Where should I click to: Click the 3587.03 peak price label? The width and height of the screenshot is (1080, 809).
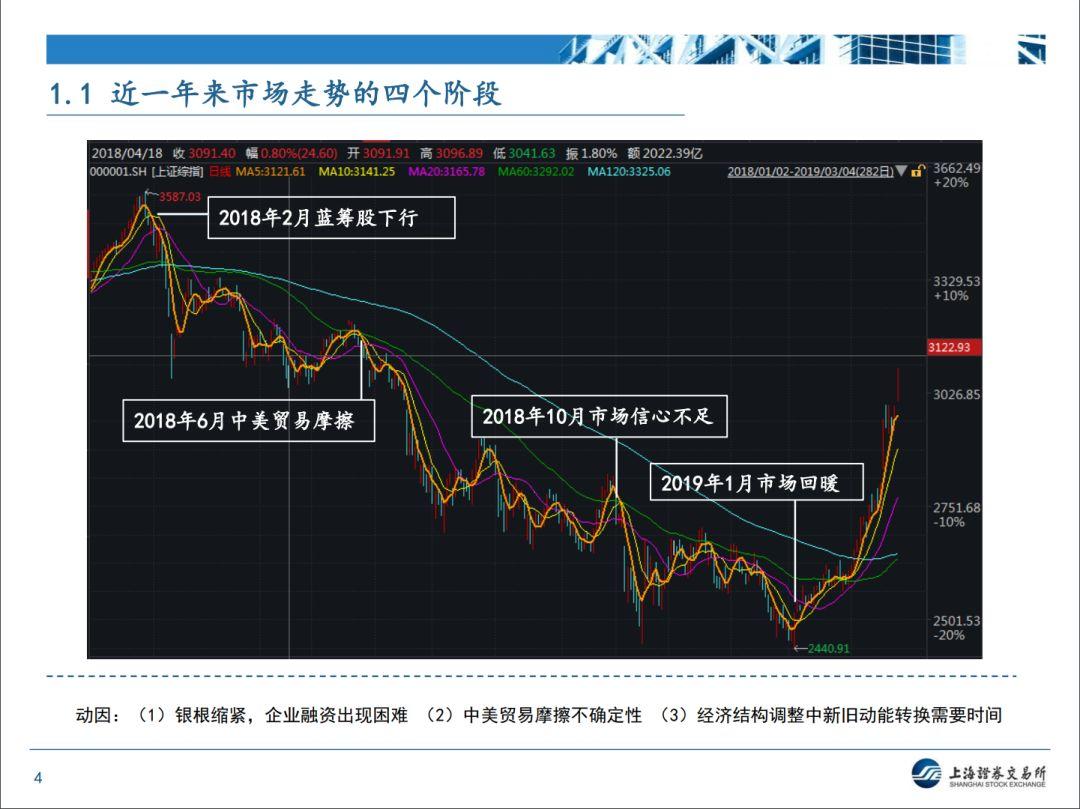[180, 197]
